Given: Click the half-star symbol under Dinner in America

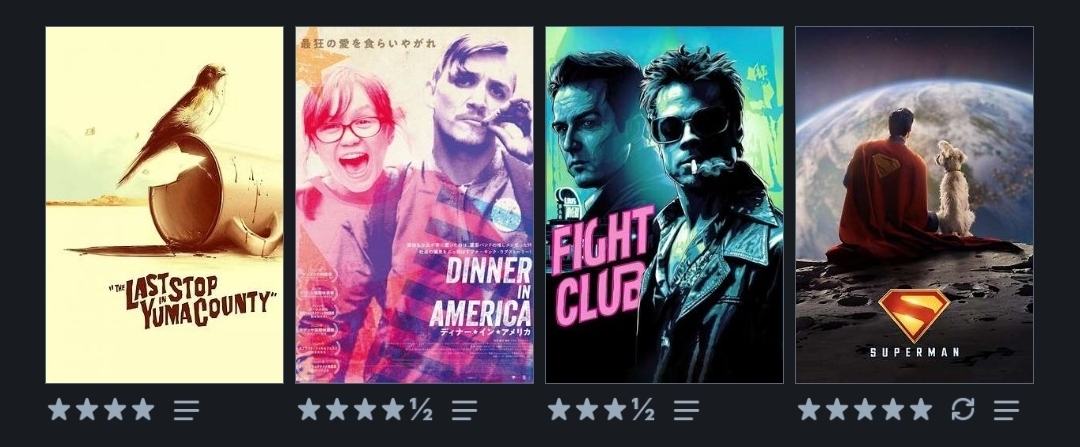Looking at the screenshot, I should 422,410.
